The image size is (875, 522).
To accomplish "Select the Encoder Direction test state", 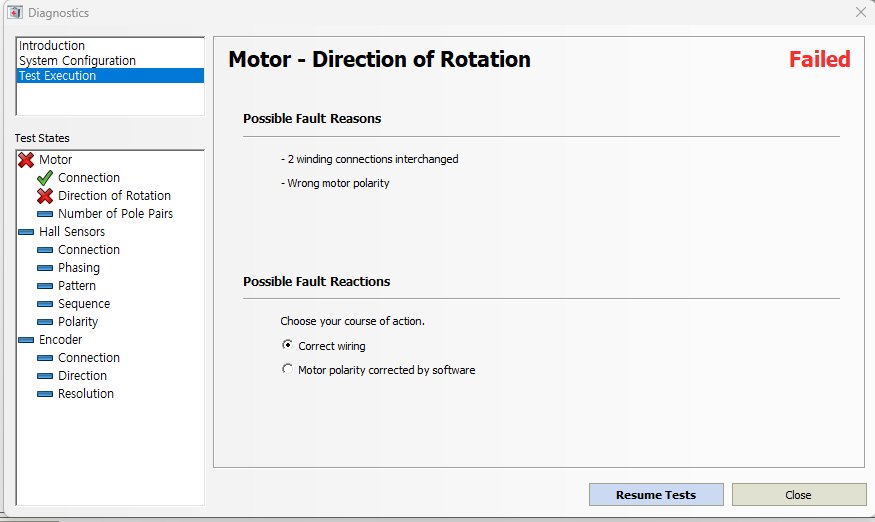I will 83,376.
